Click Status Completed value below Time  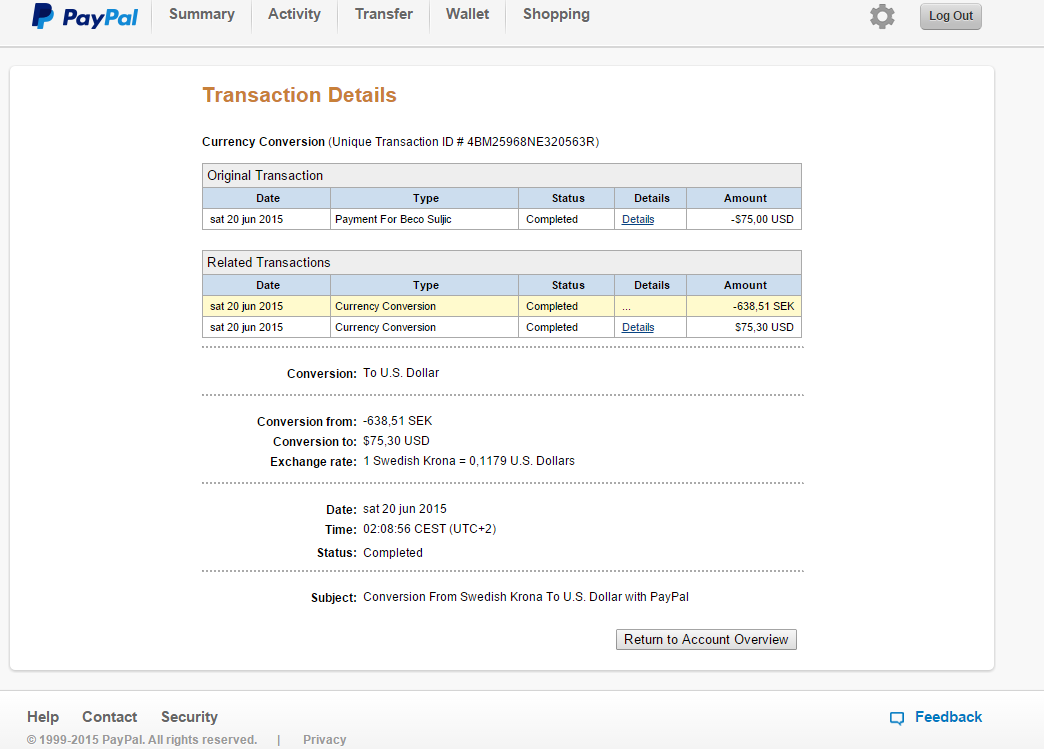click(x=393, y=553)
